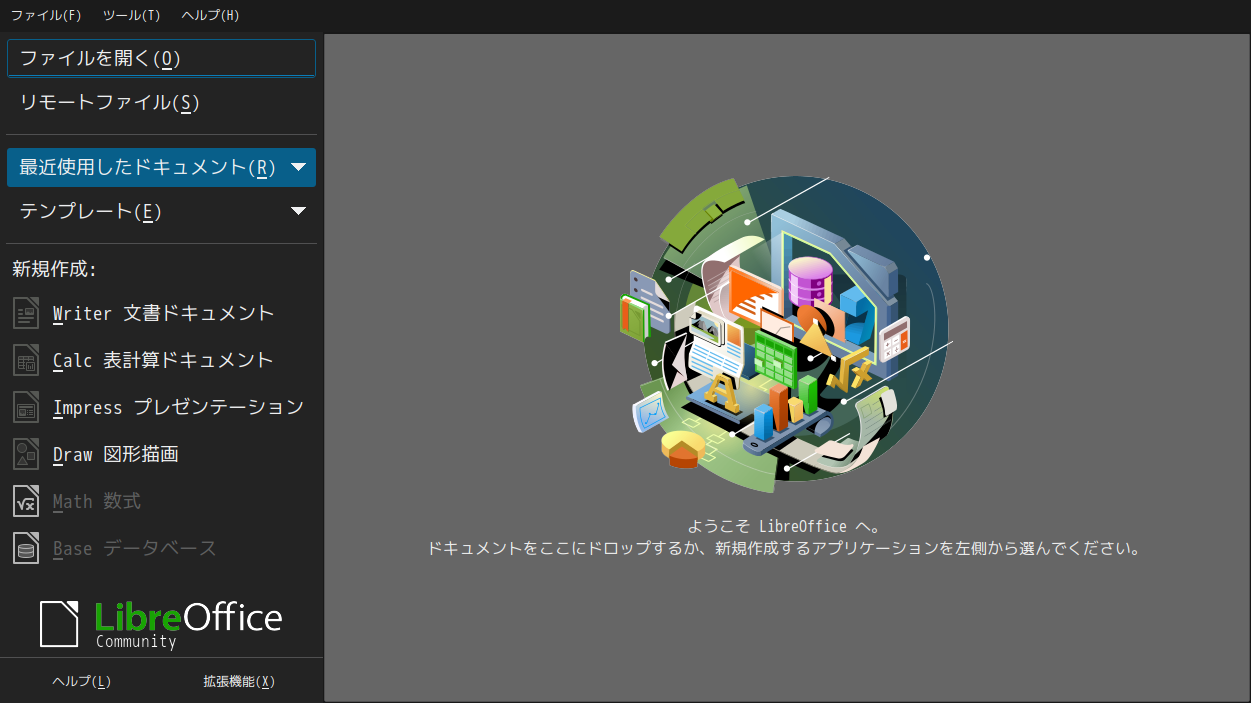This screenshot has height=703, width=1251.
Task: Click the Writer document icon
Action: (26, 313)
